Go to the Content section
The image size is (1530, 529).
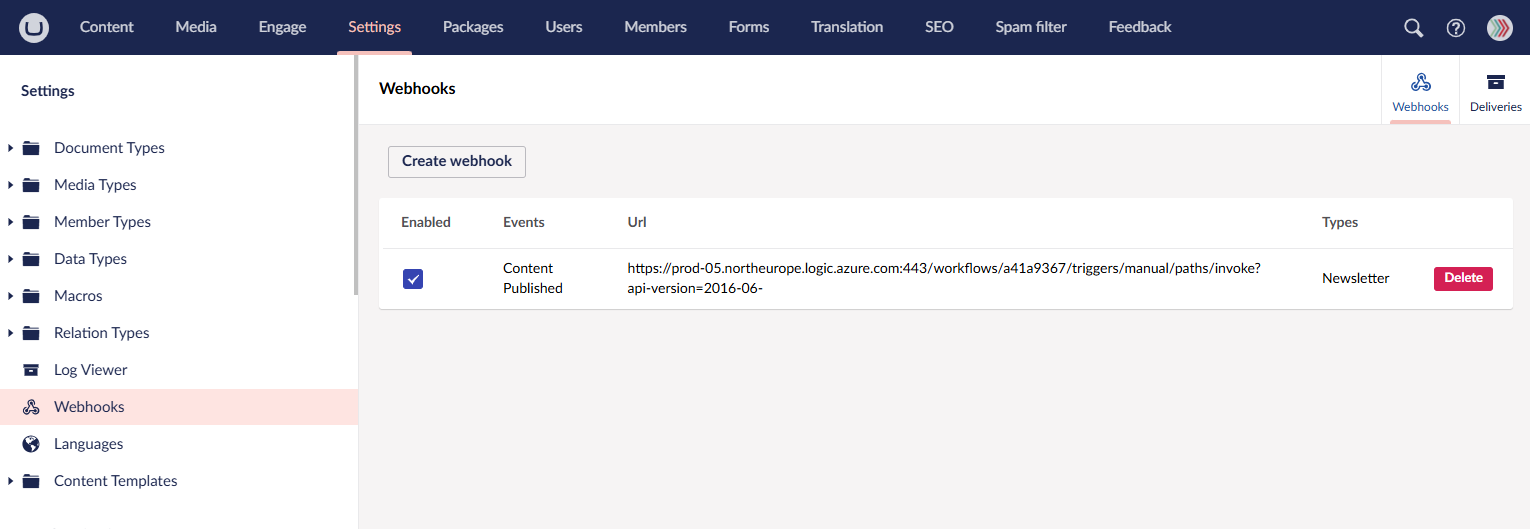coord(107,27)
